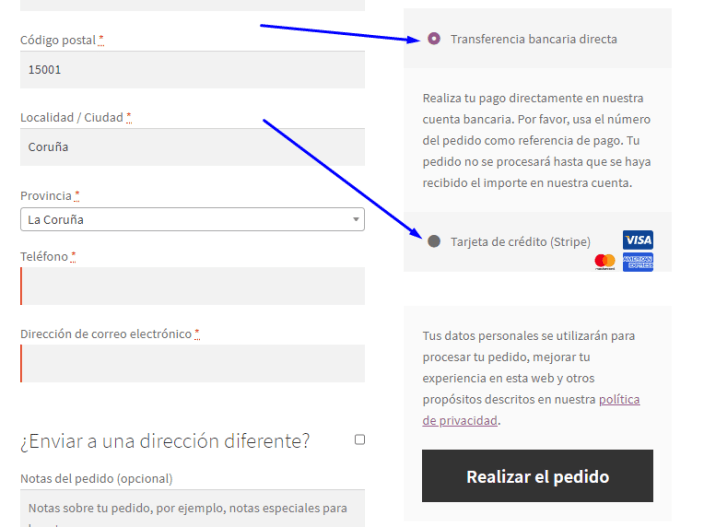Image resolution: width=704 pixels, height=527 pixels.
Task: Click the Transferencia bancaria directa label text
Action: tap(534, 39)
